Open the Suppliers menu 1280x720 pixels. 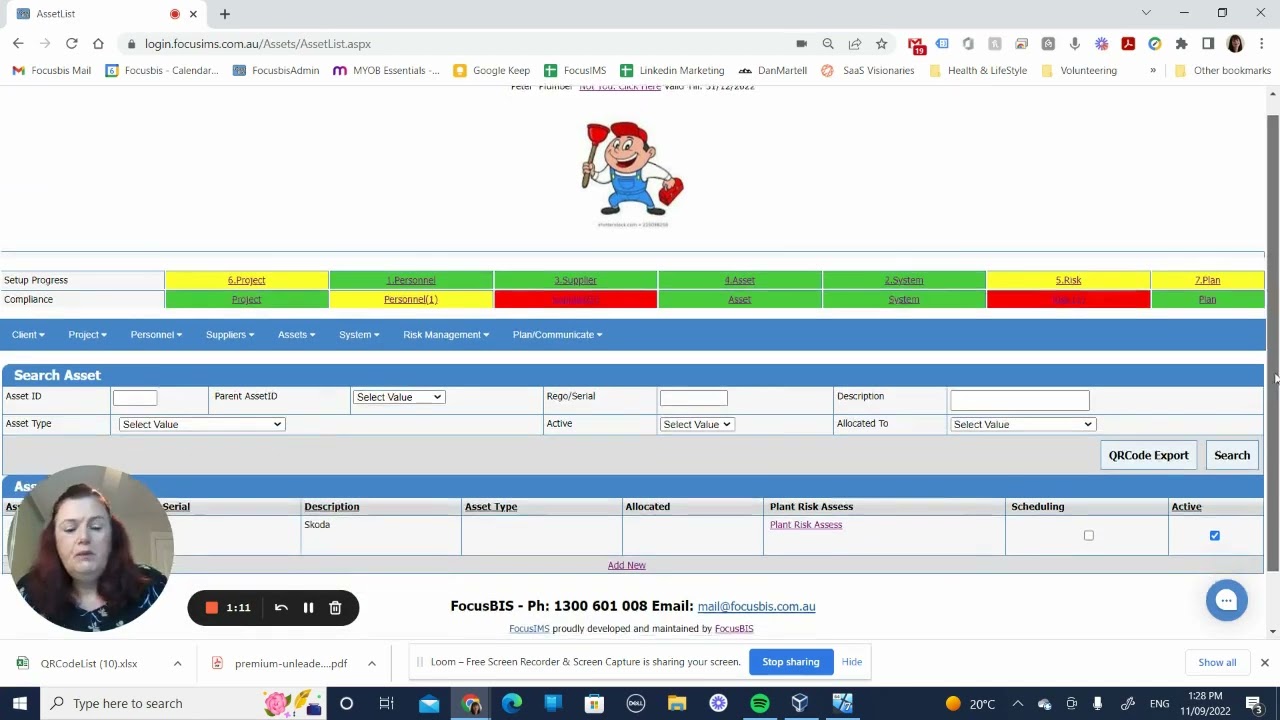[x=230, y=335]
